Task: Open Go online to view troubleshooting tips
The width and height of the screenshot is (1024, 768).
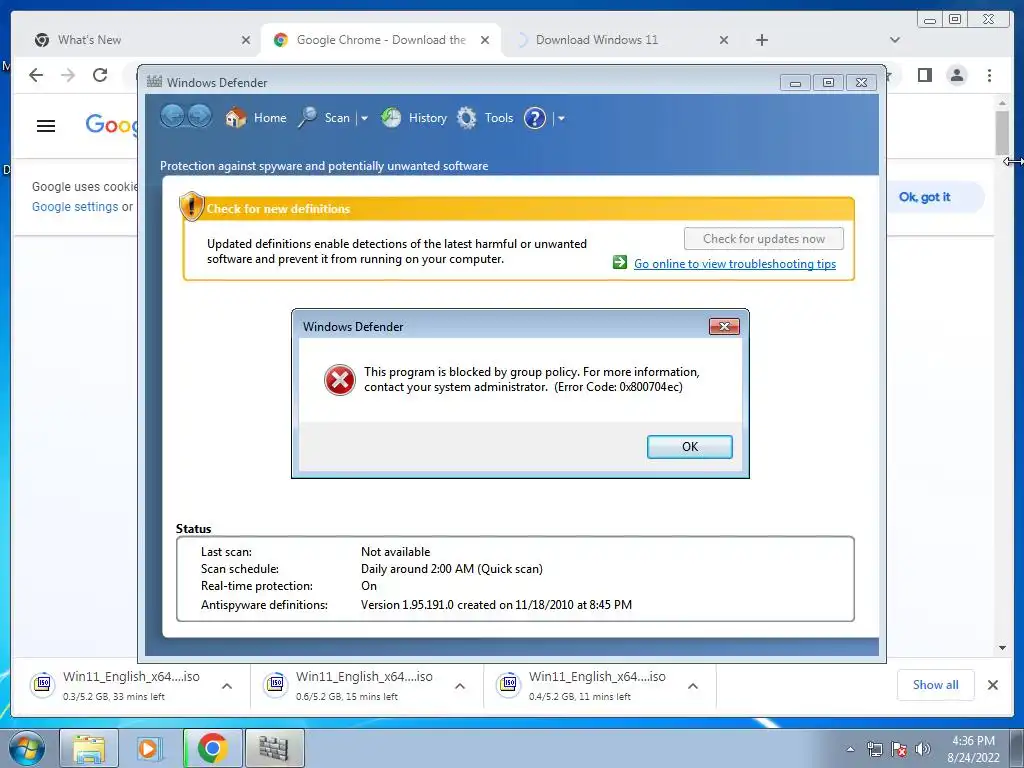Action: tap(735, 264)
